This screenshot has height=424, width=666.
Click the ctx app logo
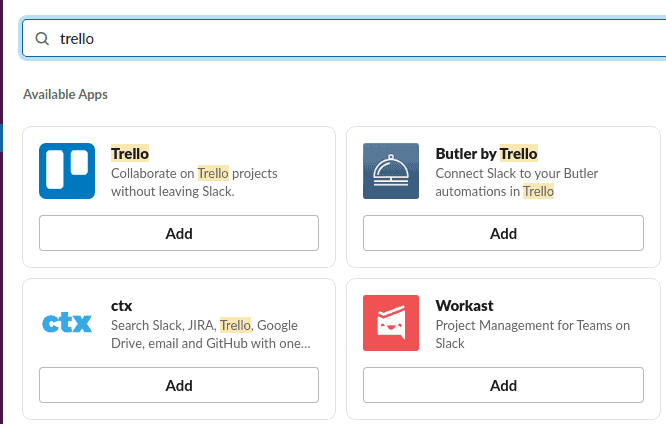click(x=67, y=323)
